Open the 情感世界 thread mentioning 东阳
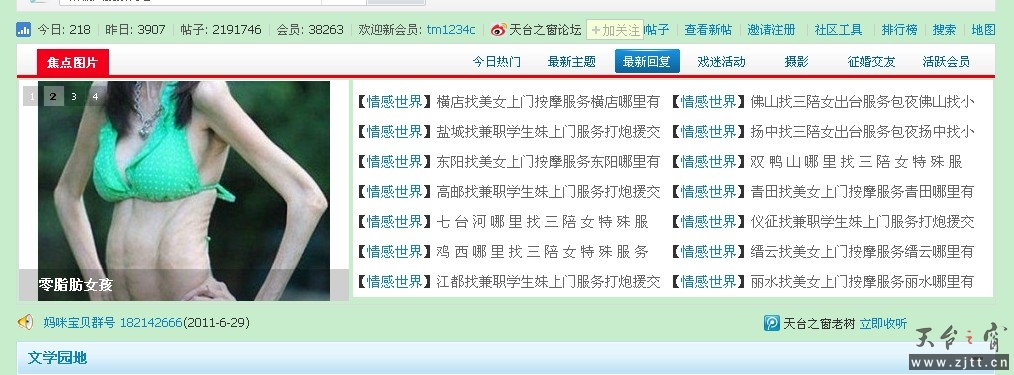 pos(548,162)
